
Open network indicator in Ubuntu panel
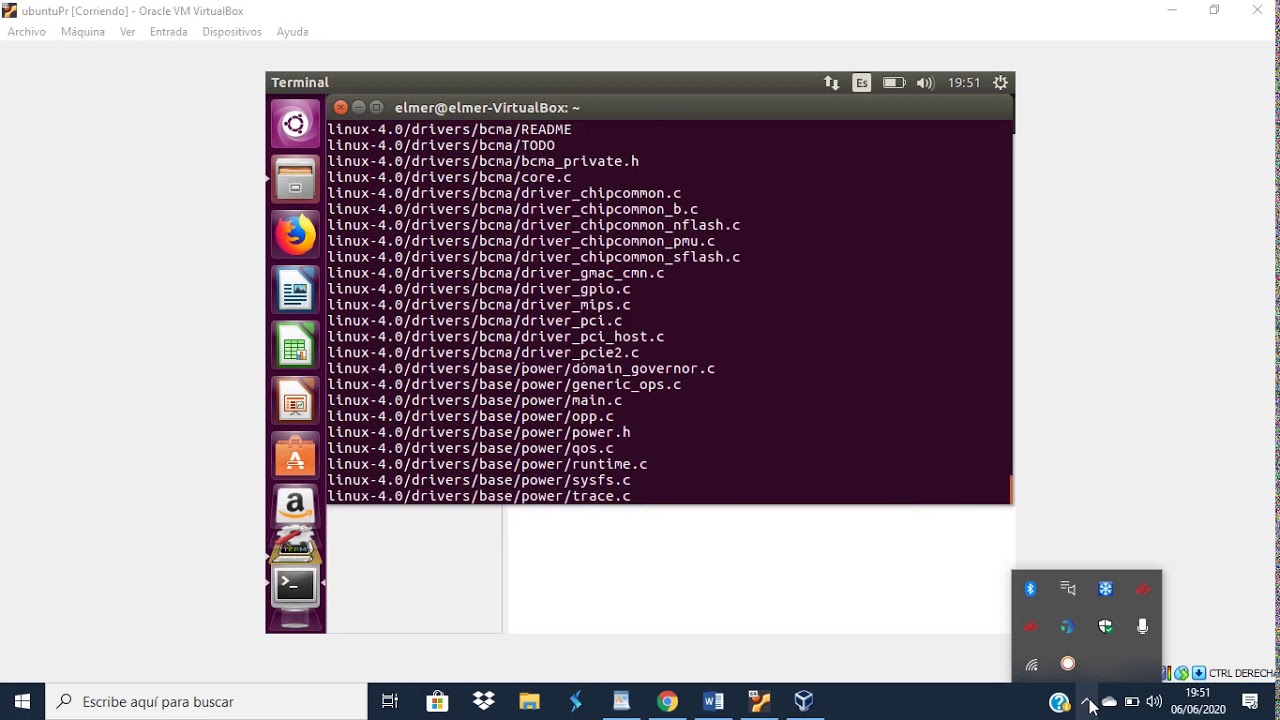pos(831,83)
